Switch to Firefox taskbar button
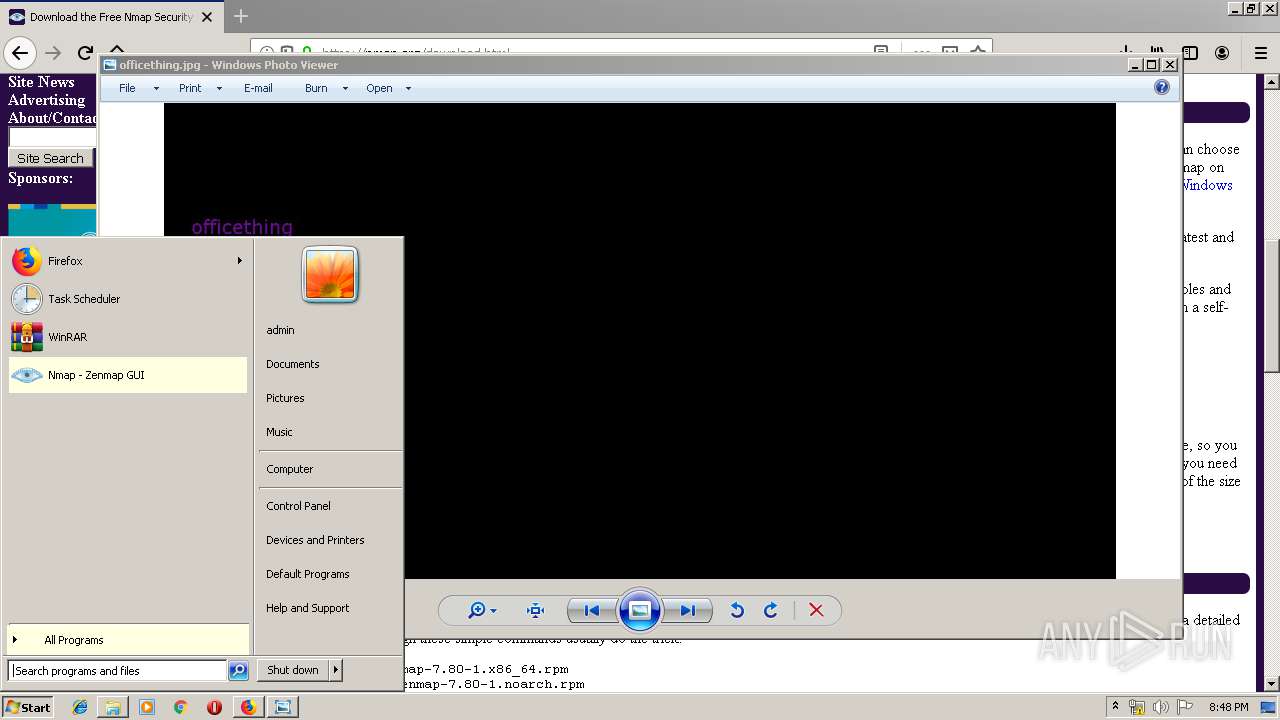 tap(248, 707)
